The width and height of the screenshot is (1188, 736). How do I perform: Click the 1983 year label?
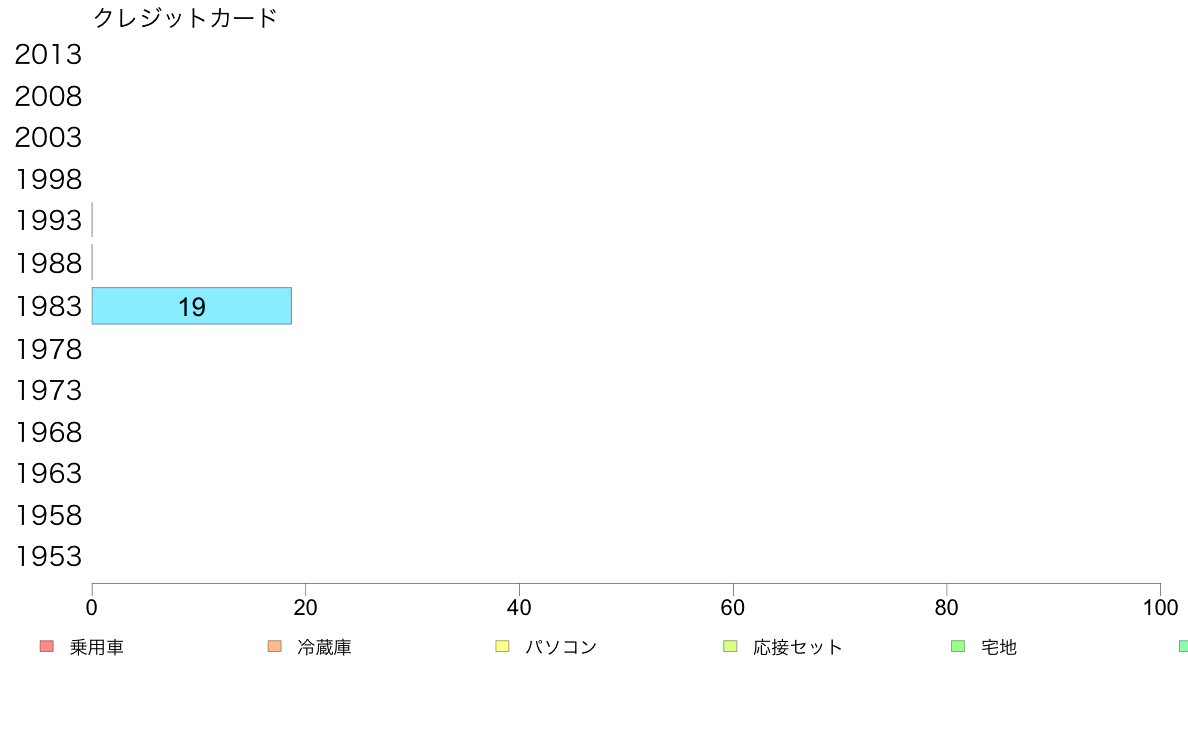coord(48,306)
